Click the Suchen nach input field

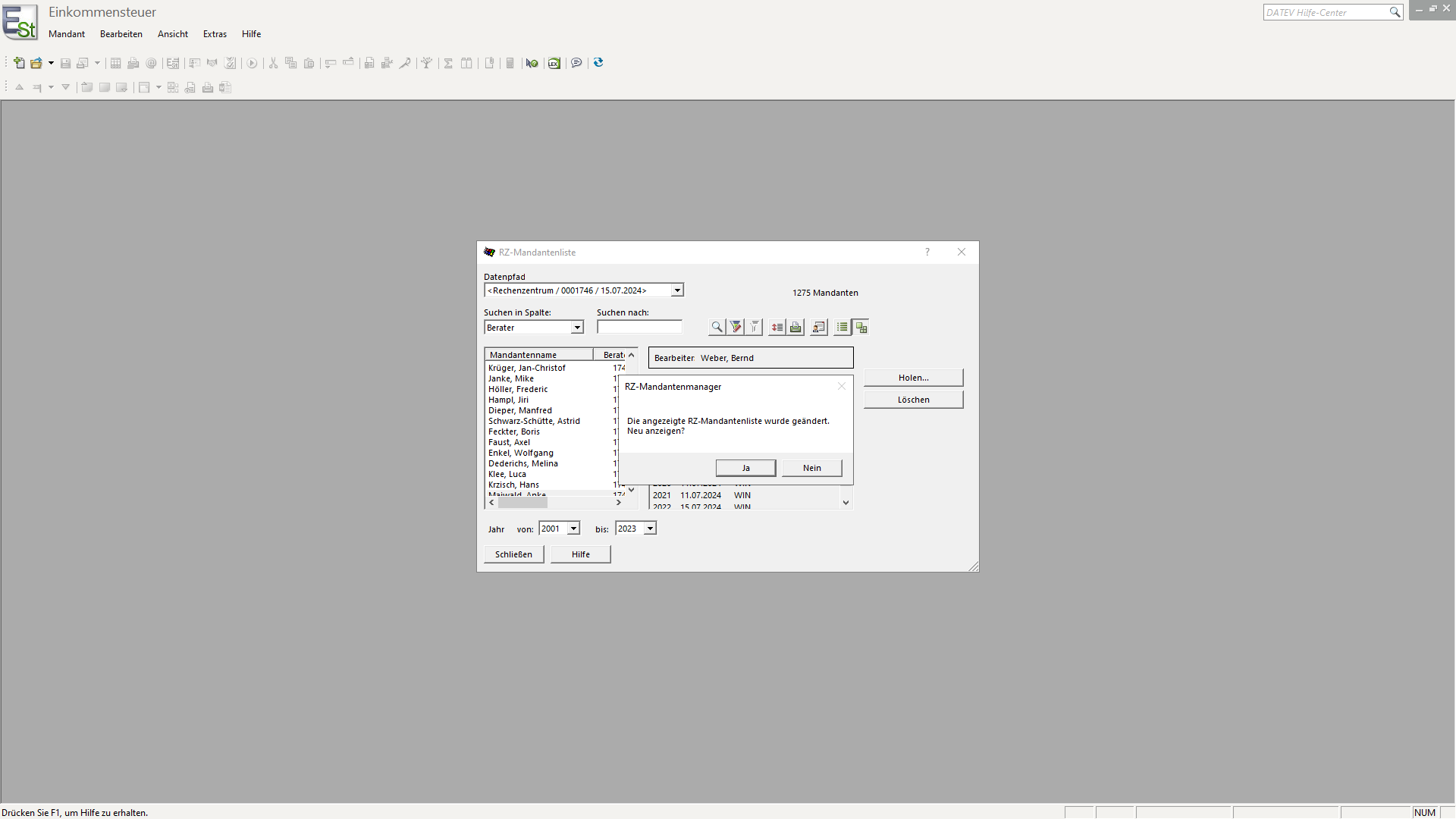[x=639, y=328]
